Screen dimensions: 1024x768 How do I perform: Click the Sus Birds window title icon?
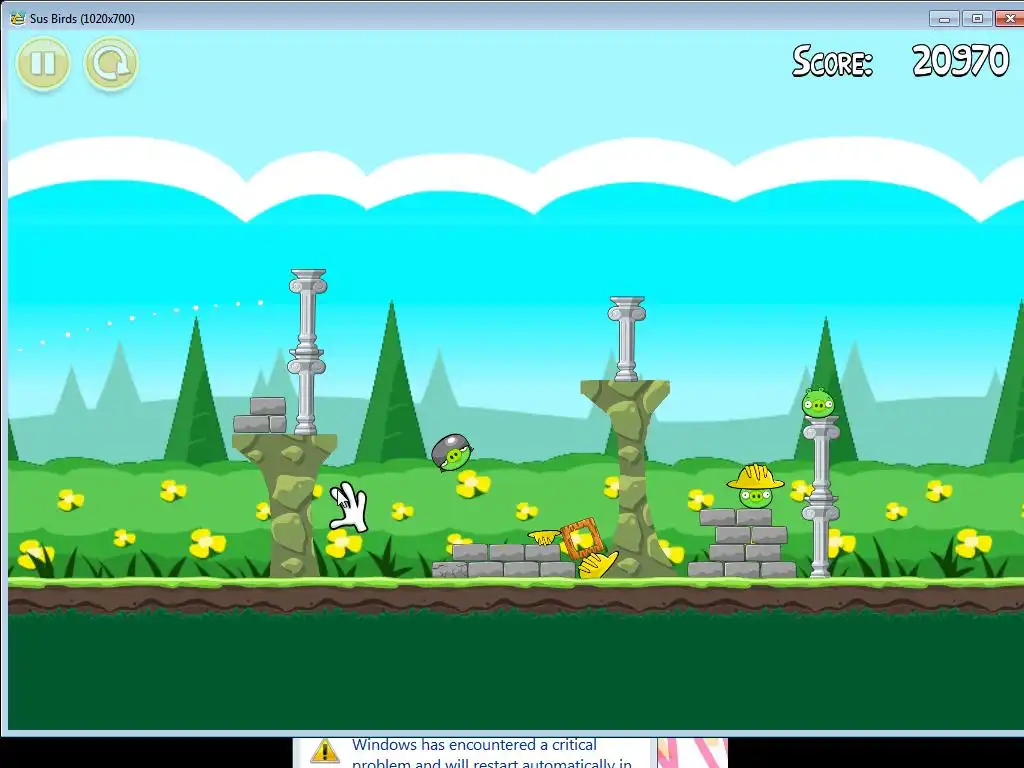pos(17,18)
